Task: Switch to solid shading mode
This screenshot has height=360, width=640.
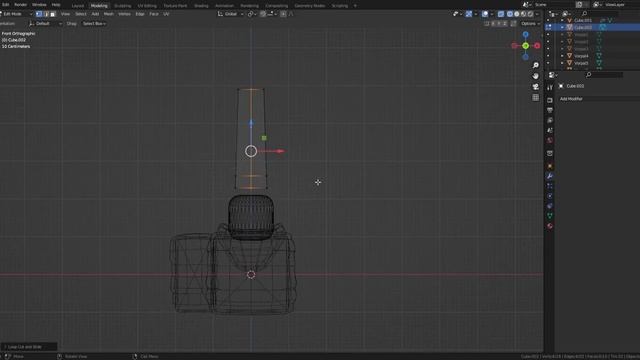Action: tap(517, 14)
